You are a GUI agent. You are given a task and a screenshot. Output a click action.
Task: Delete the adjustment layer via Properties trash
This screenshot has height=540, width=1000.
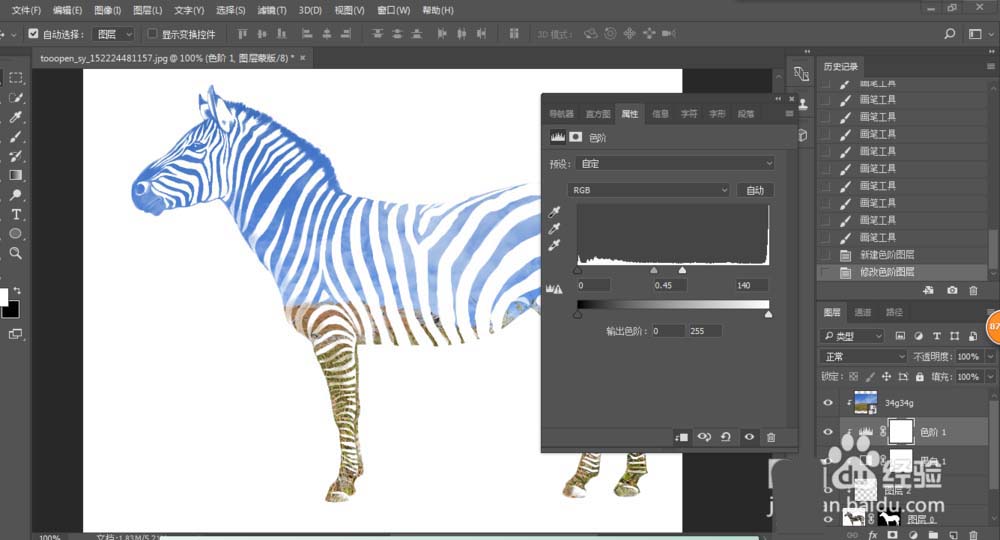coord(771,437)
